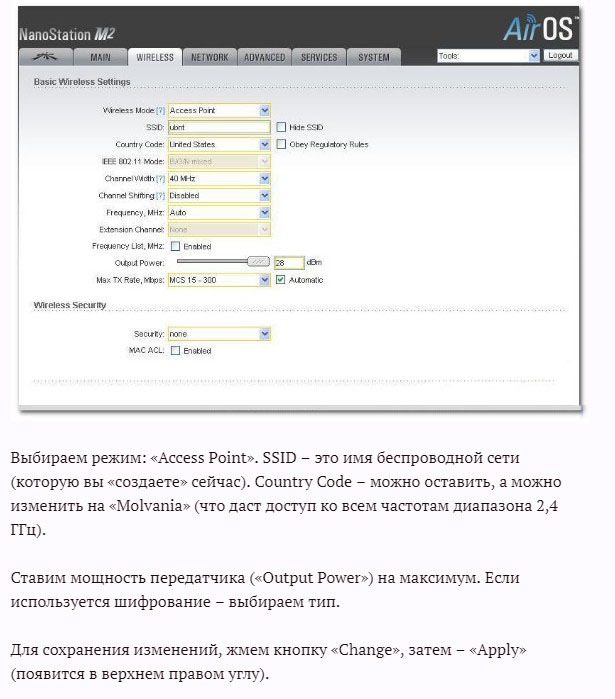Click the NanoStation M2 title
The image size is (615, 699).
[67, 34]
